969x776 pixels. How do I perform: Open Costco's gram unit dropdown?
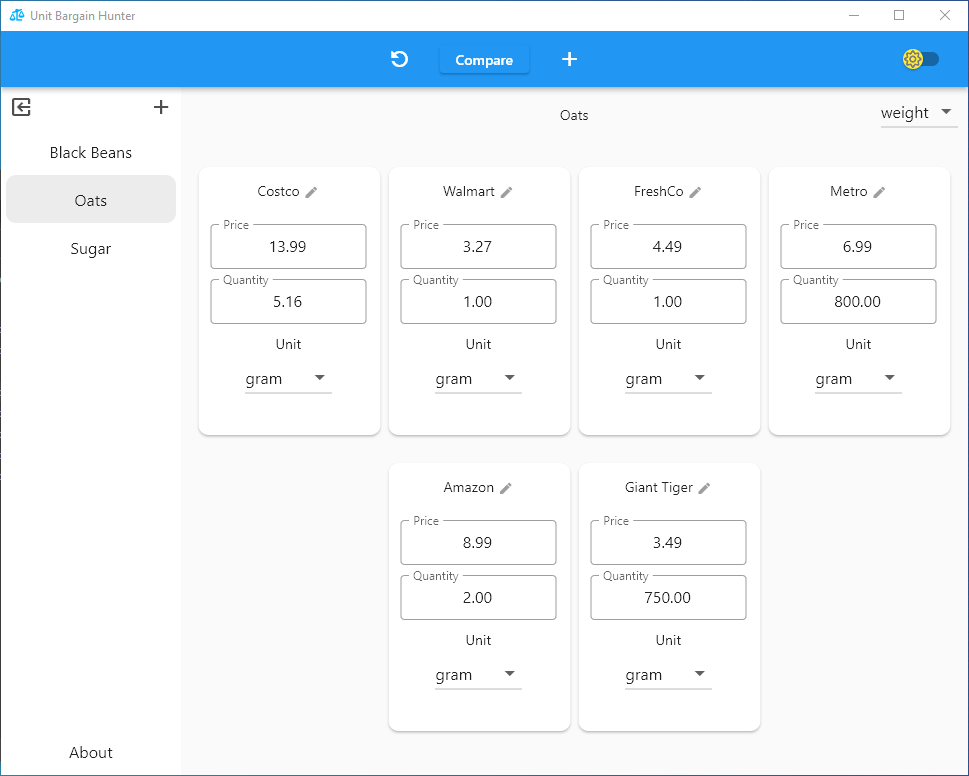tap(288, 379)
